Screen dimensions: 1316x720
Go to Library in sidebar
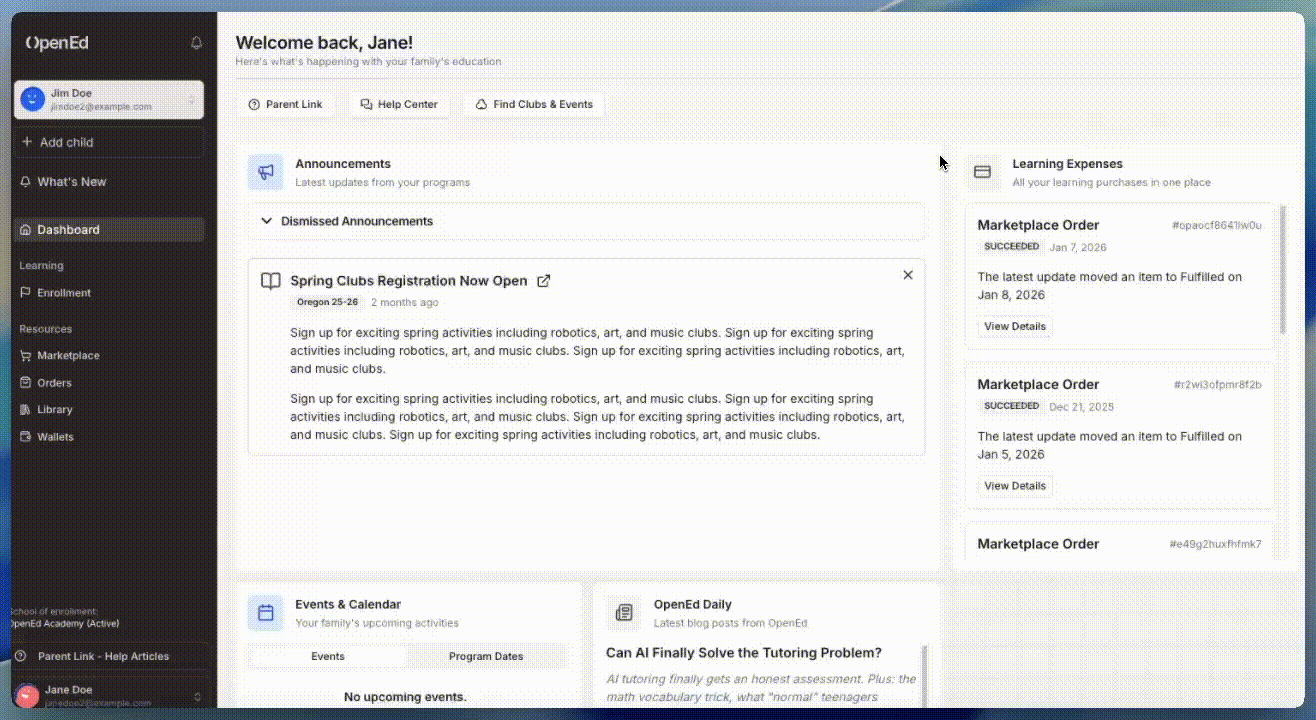[54, 410]
